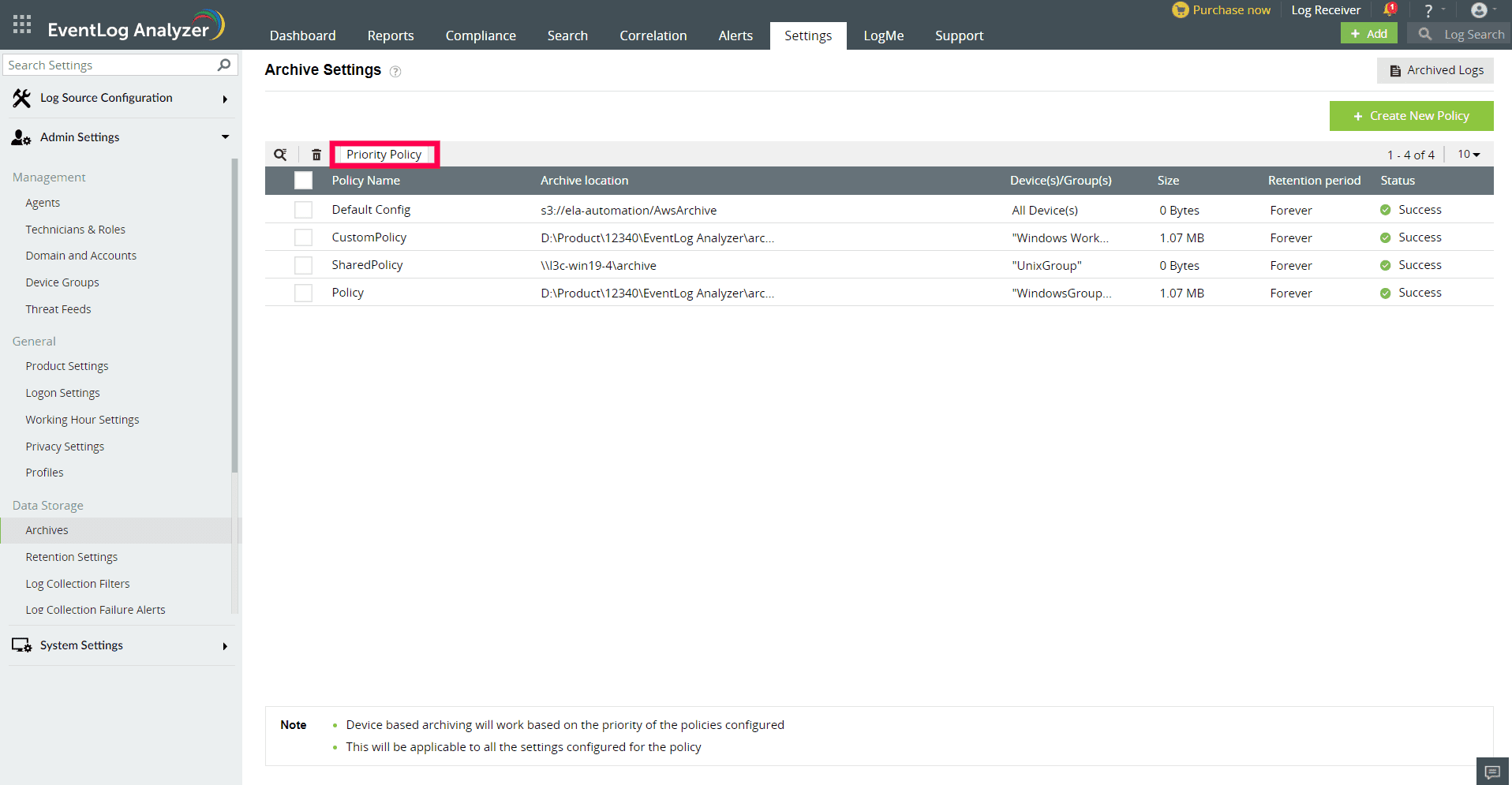This screenshot has height=785, width=1512.
Task: Select the CustomPolicy row checkbox
Action: [x=303, y=237]
